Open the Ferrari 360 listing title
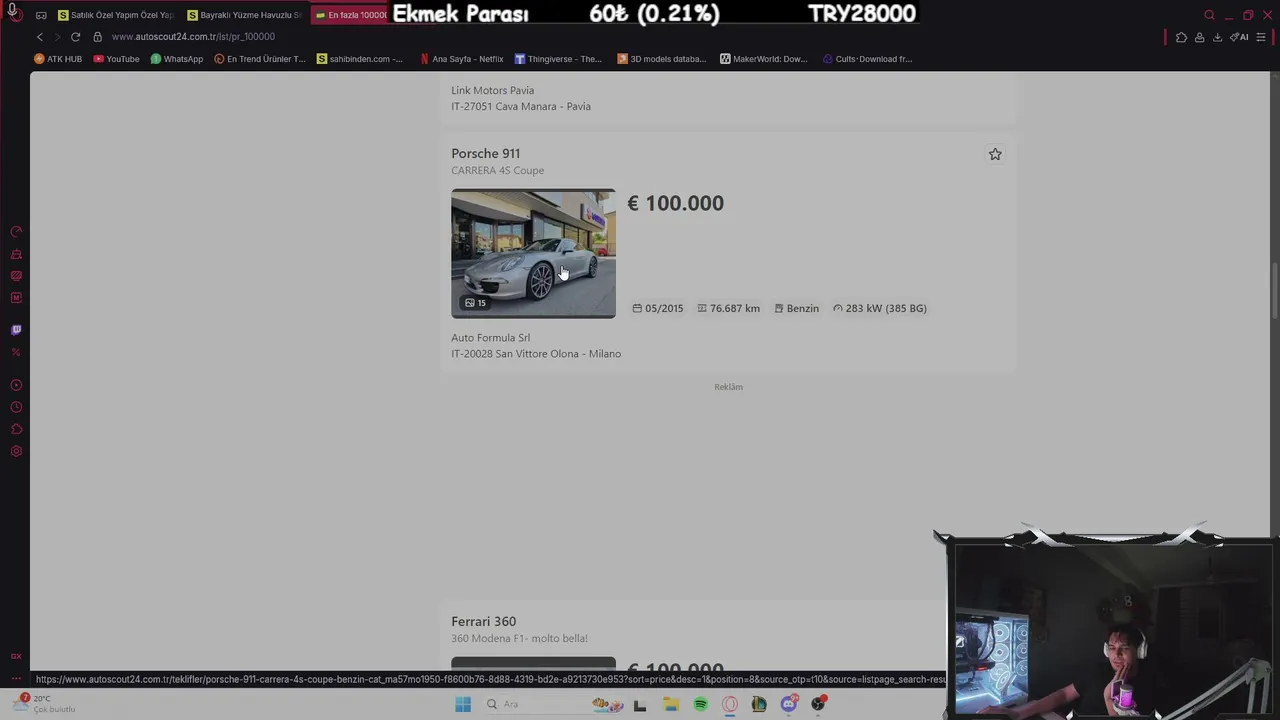This screenshot has height=720, width=1280. tap(483, 621)
